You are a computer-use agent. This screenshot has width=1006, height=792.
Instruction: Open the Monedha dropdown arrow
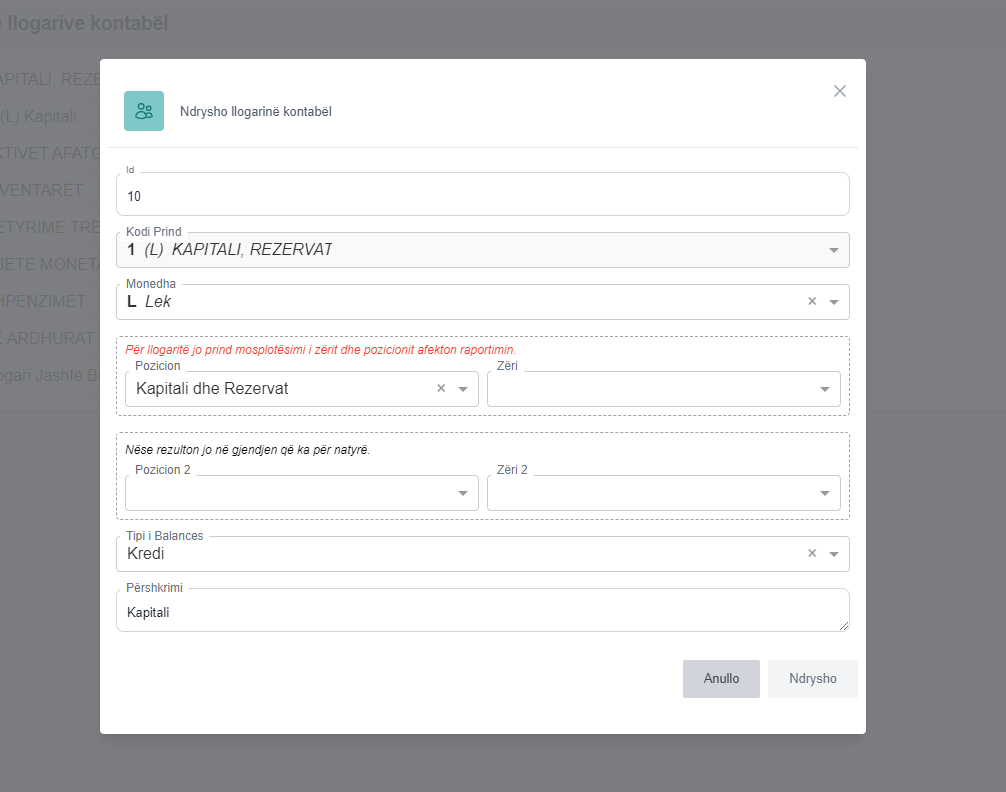[x=834, y=302]
